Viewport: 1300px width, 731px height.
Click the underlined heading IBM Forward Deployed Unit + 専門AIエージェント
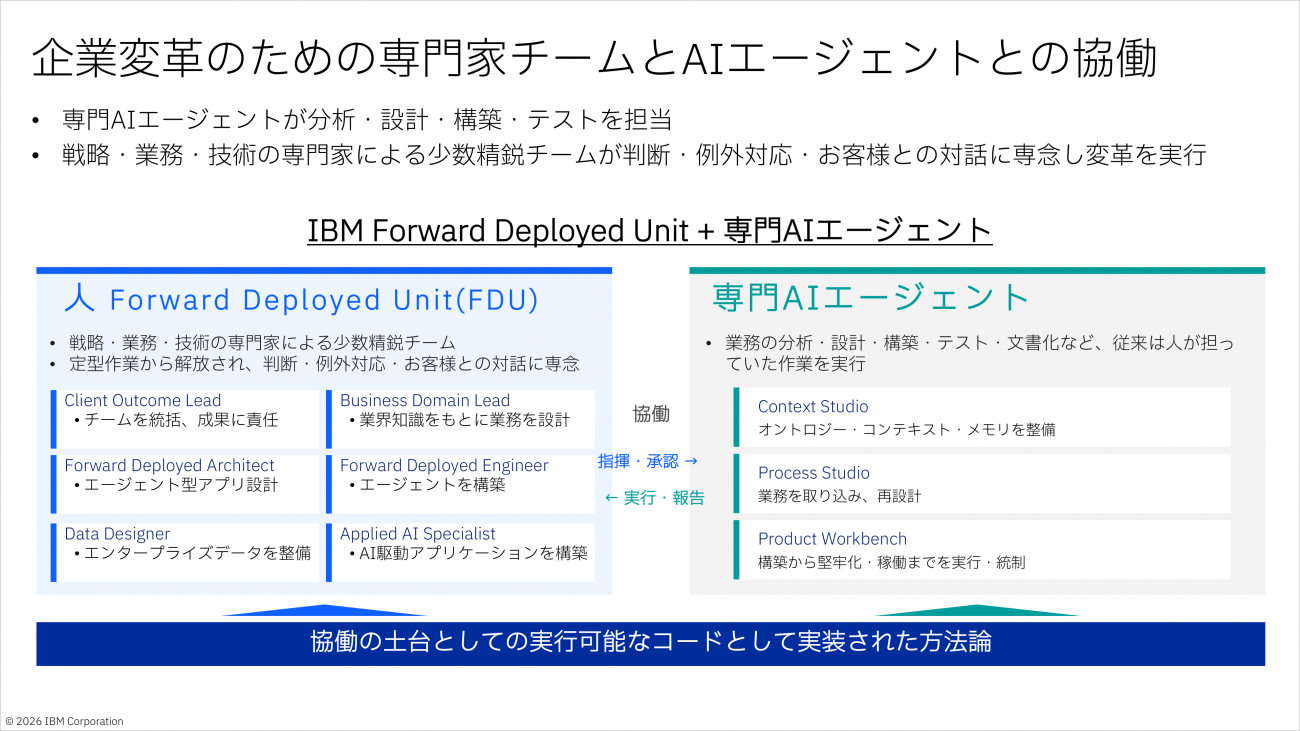coord(650,230)
